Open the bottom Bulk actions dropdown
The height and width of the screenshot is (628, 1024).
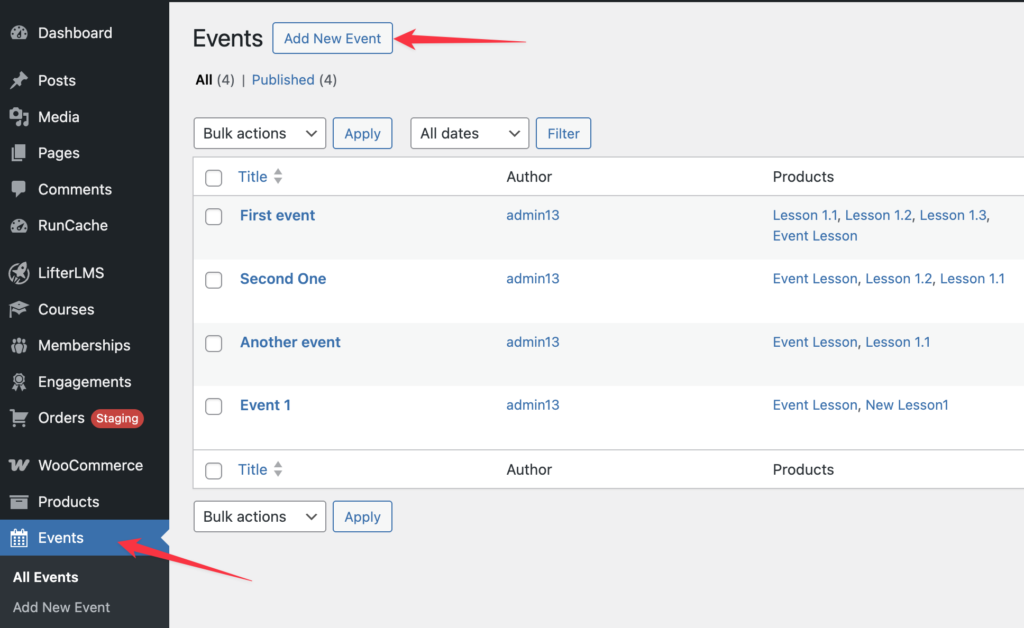tap(260, 516)
